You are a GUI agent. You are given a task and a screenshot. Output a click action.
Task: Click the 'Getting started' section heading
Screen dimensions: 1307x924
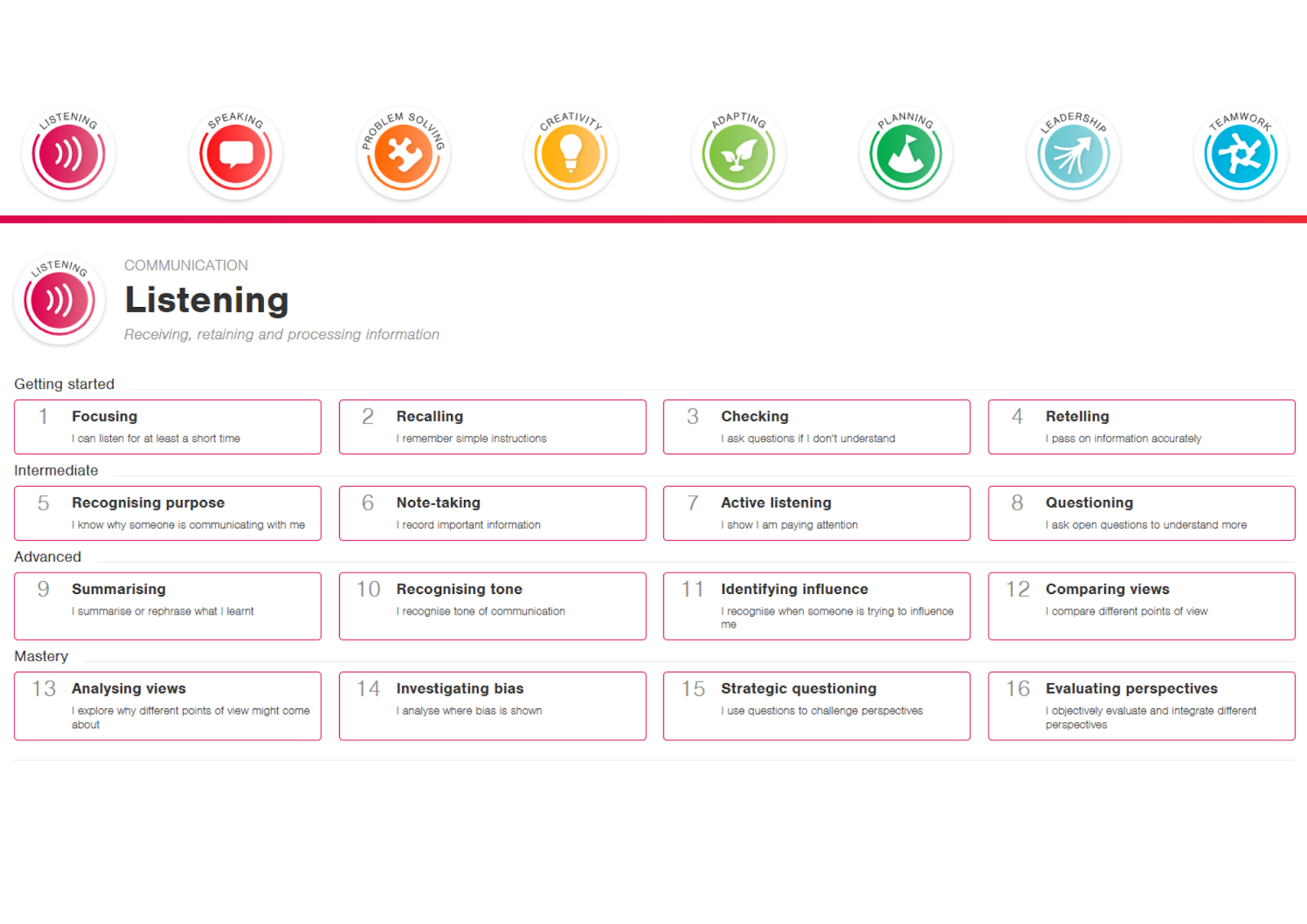pyautogui.click(x=64, y=384)
